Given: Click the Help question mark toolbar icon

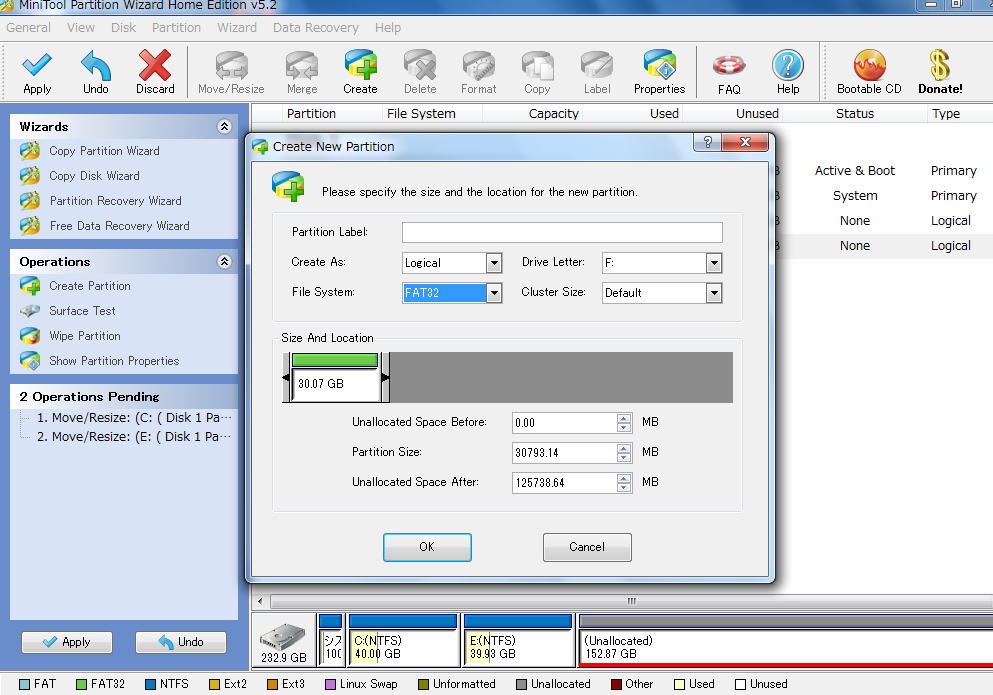Looking at the screenshot, I should pos(788,72).
